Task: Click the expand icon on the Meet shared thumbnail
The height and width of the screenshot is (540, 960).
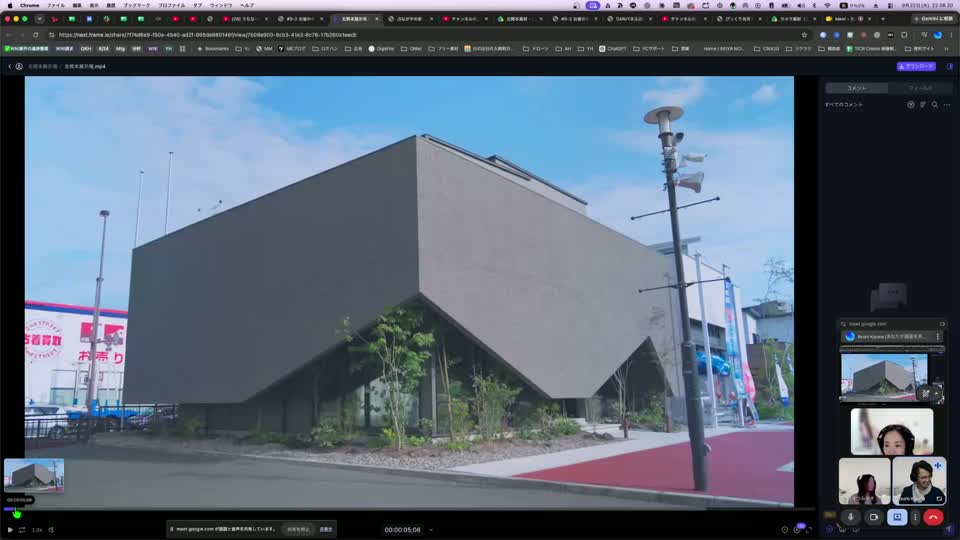Action: (x=926, y=394)
